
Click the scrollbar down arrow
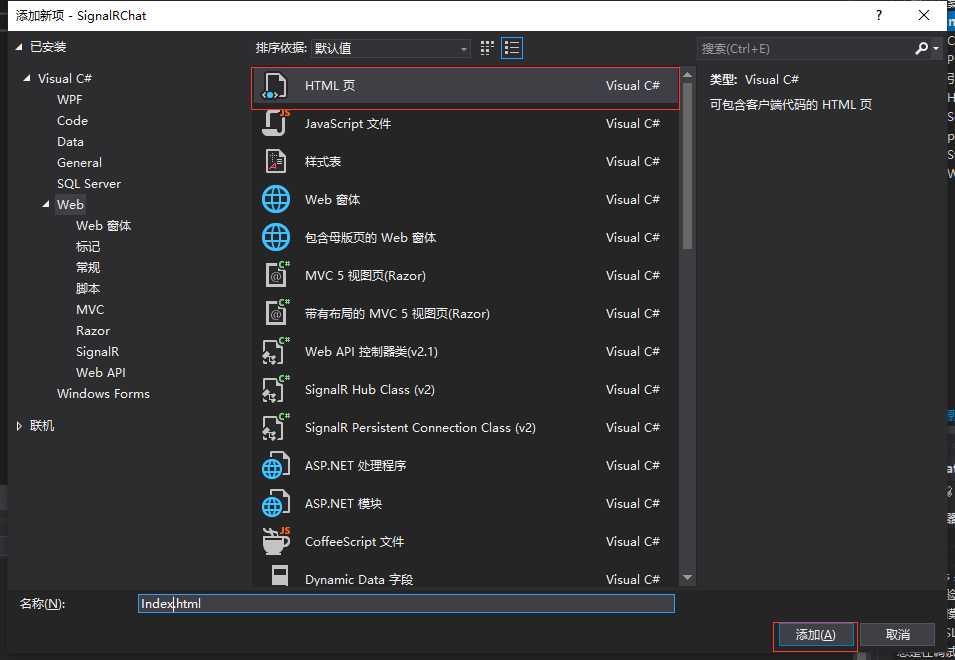tap(688, 577)
